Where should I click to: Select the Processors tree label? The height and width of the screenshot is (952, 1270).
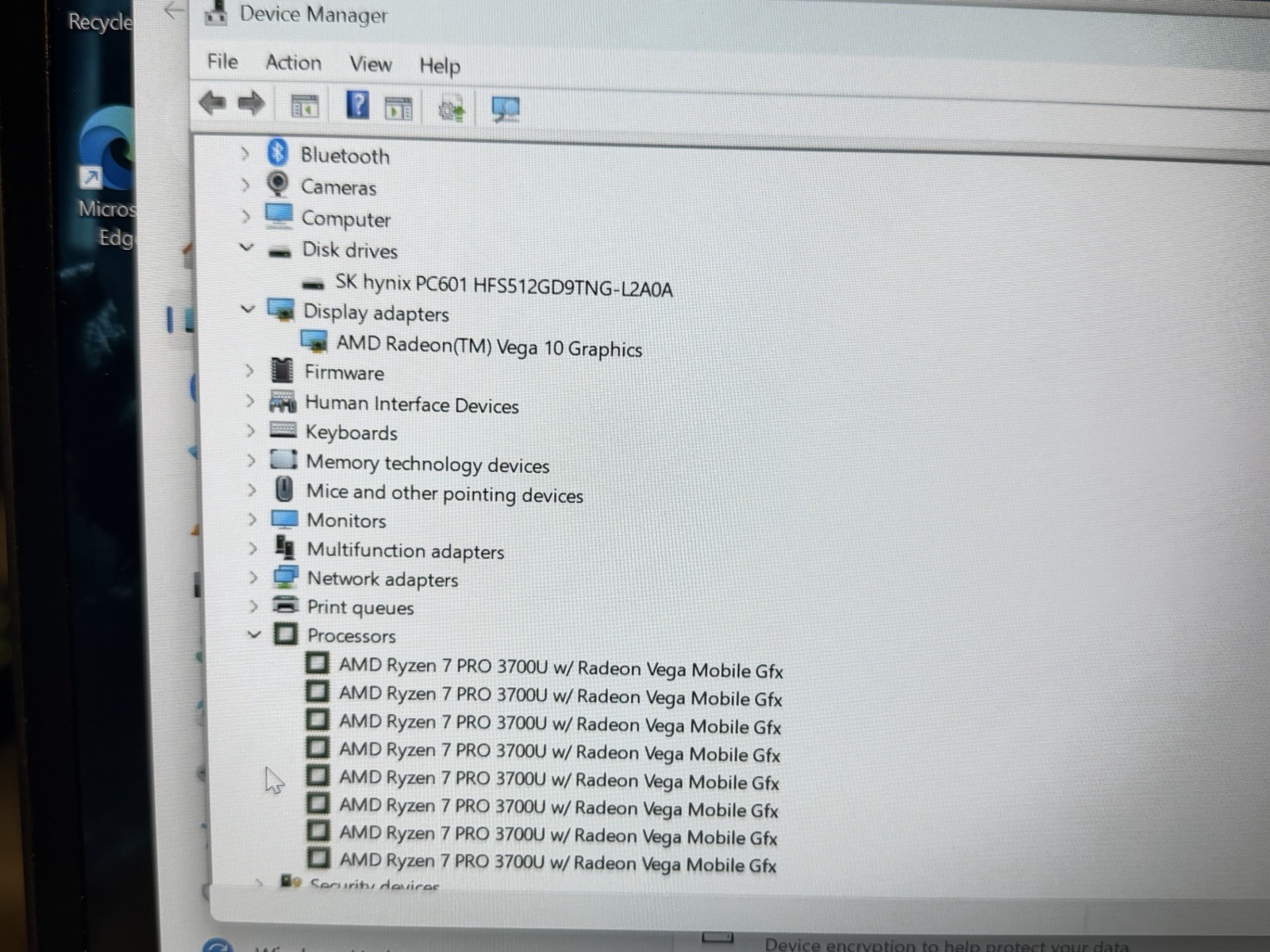[x=352, y=635]
